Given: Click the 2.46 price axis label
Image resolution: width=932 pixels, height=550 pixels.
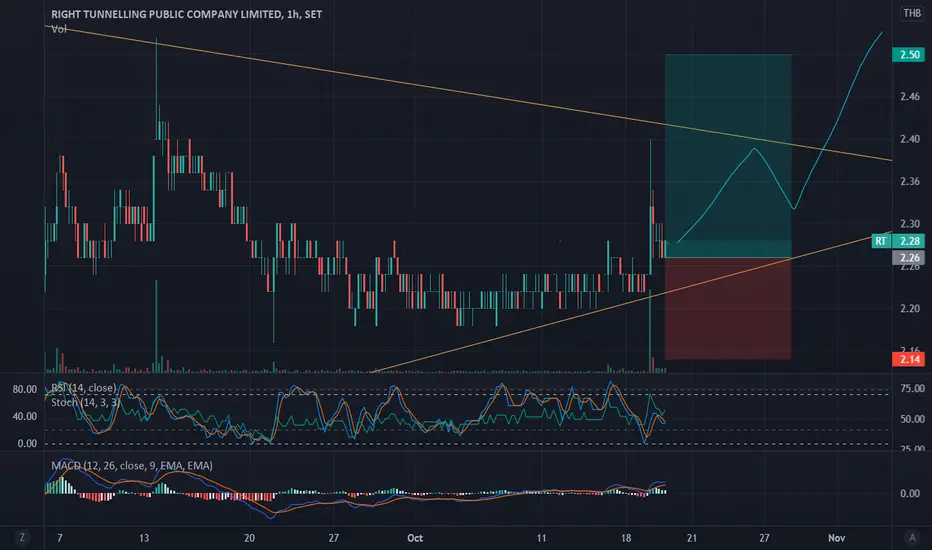Looking at the screenshot, I should coord(909,96).
